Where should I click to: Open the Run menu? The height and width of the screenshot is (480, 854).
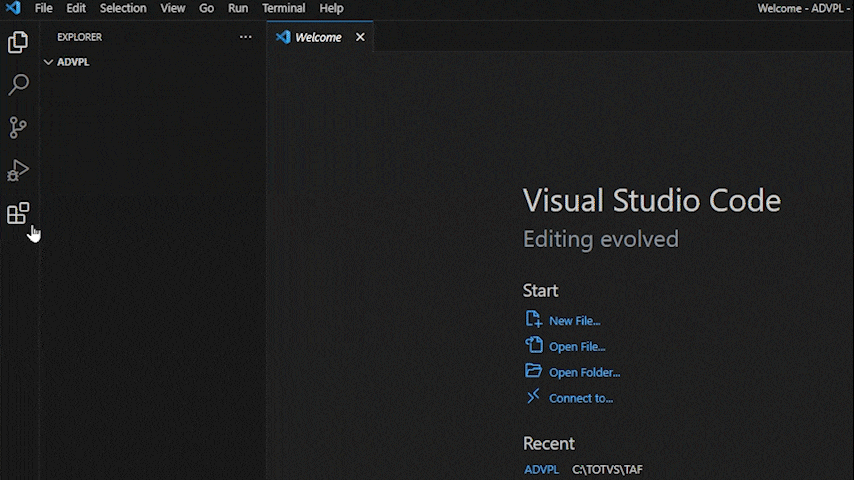click(238, 8)
